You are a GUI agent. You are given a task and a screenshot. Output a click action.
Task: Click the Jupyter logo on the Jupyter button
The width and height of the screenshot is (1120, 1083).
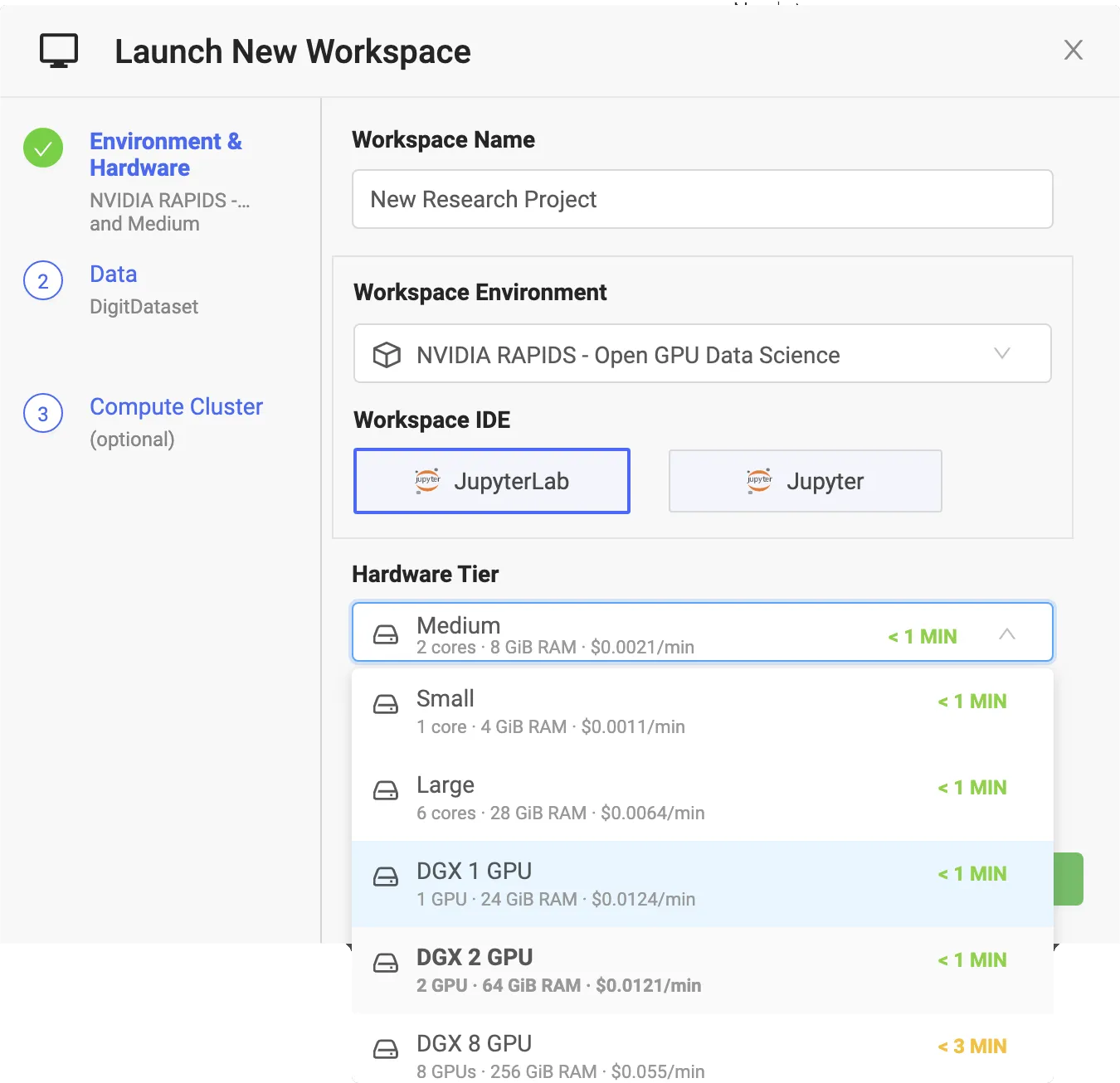click(x=759, y=480)
